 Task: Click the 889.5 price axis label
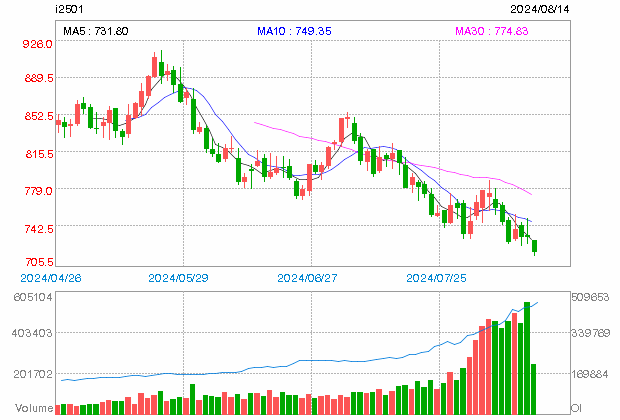click(39, 78)
